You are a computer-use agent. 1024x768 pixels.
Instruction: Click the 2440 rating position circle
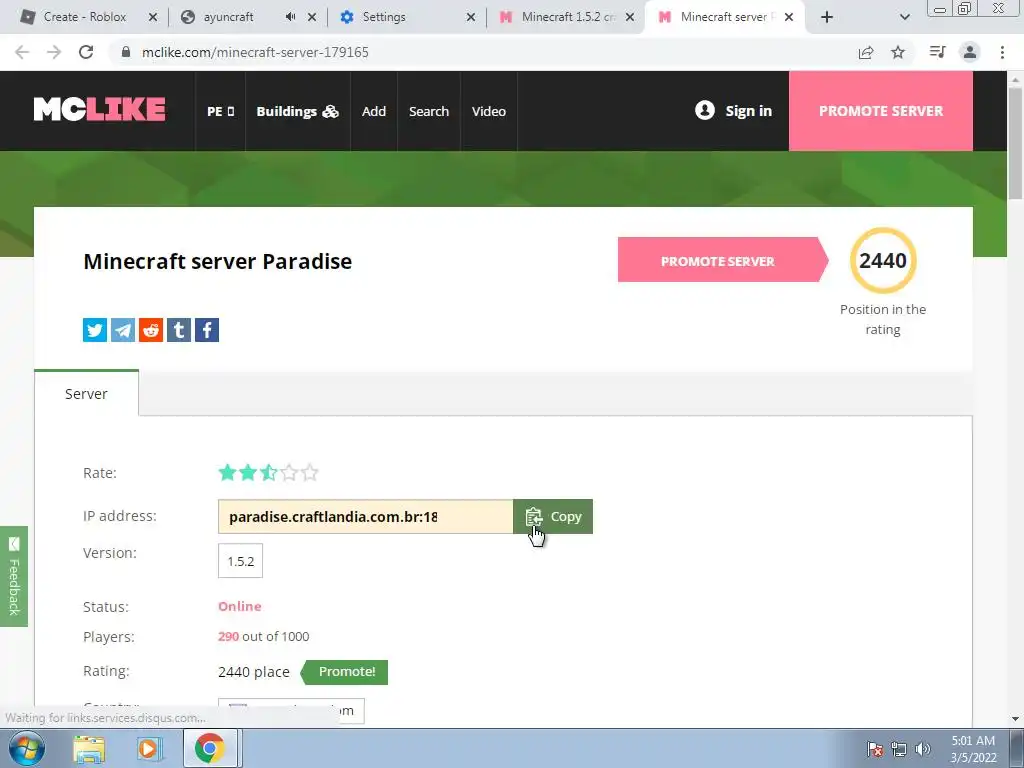(883, 260)
